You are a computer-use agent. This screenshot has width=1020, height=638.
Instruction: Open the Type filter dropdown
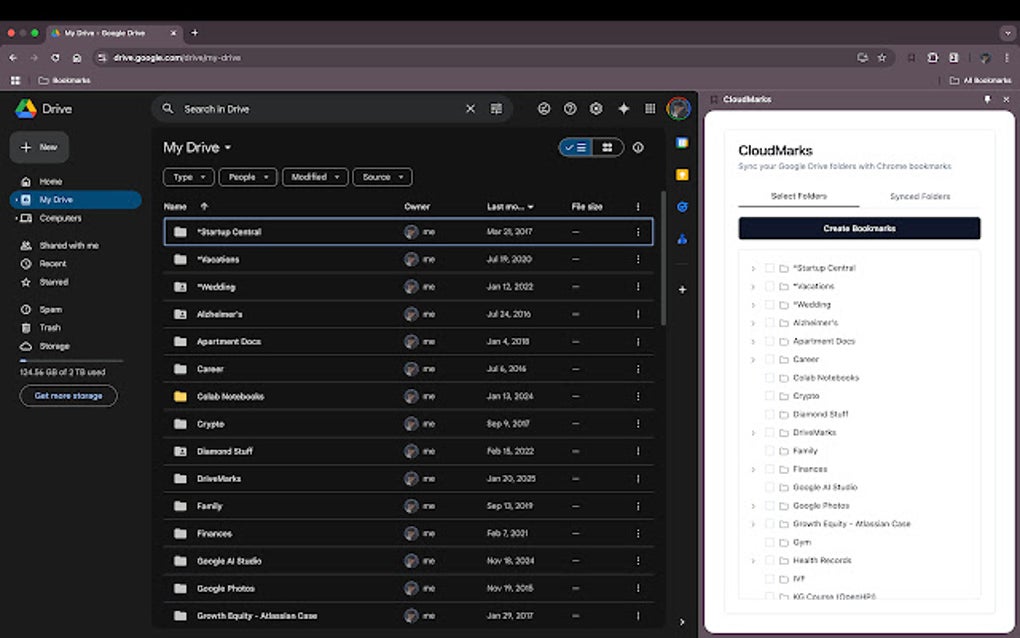pos(188,177)
